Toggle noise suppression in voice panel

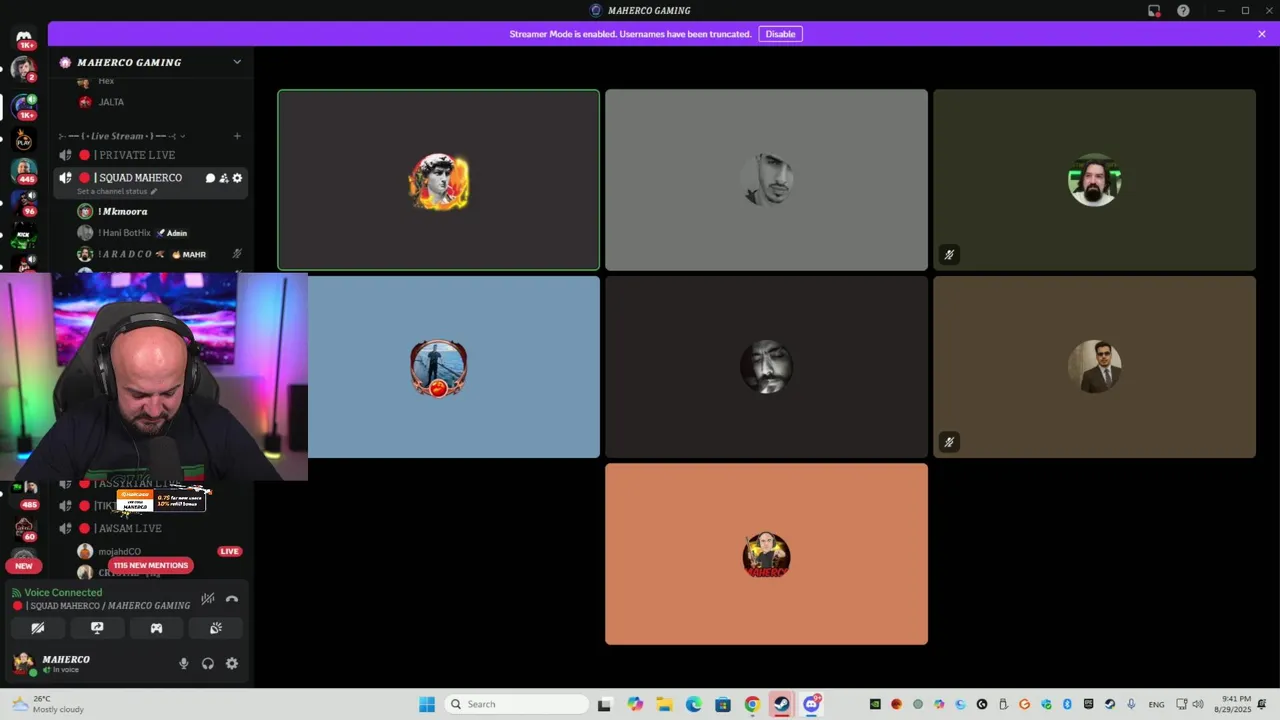pos(207,599)
